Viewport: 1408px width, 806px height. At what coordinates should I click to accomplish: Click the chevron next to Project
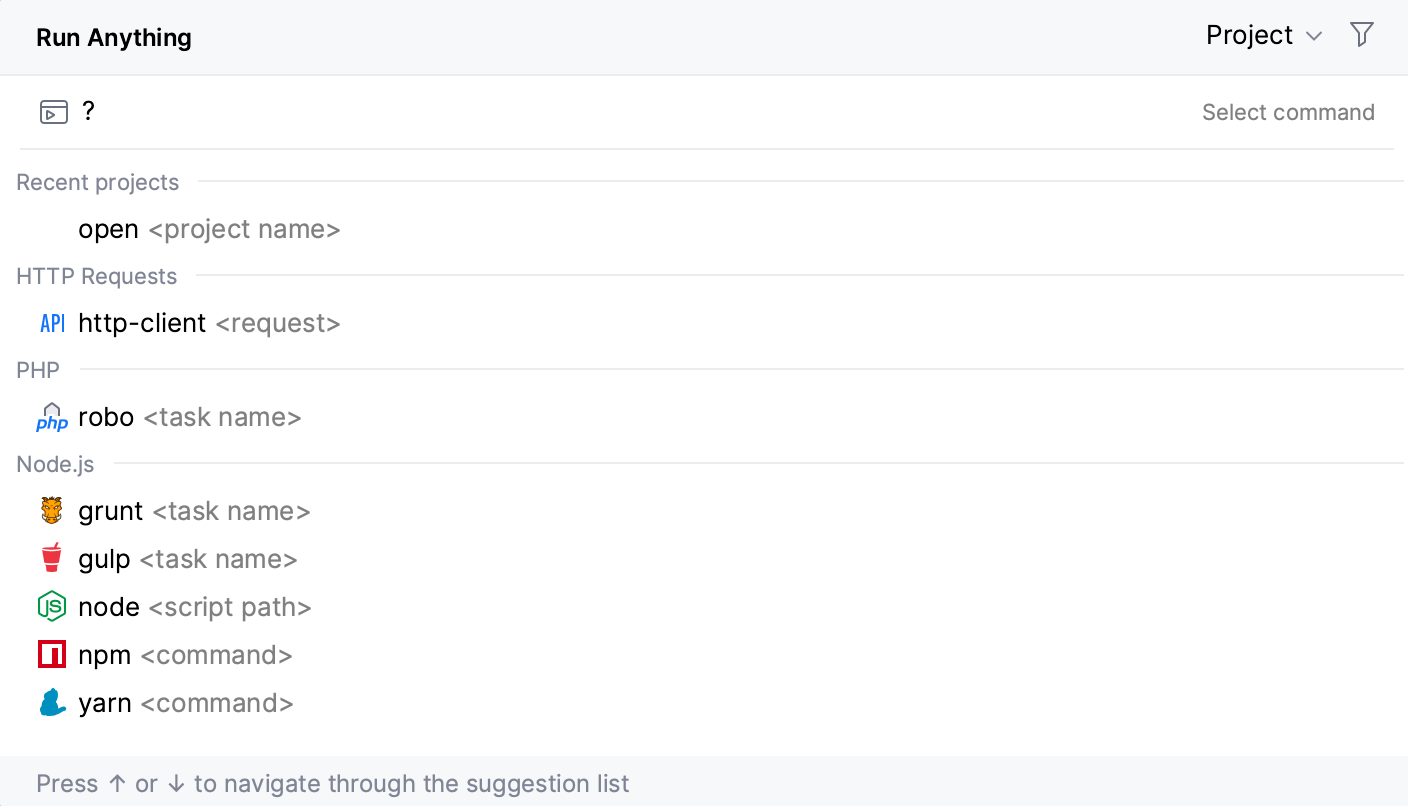[1314, 36]
